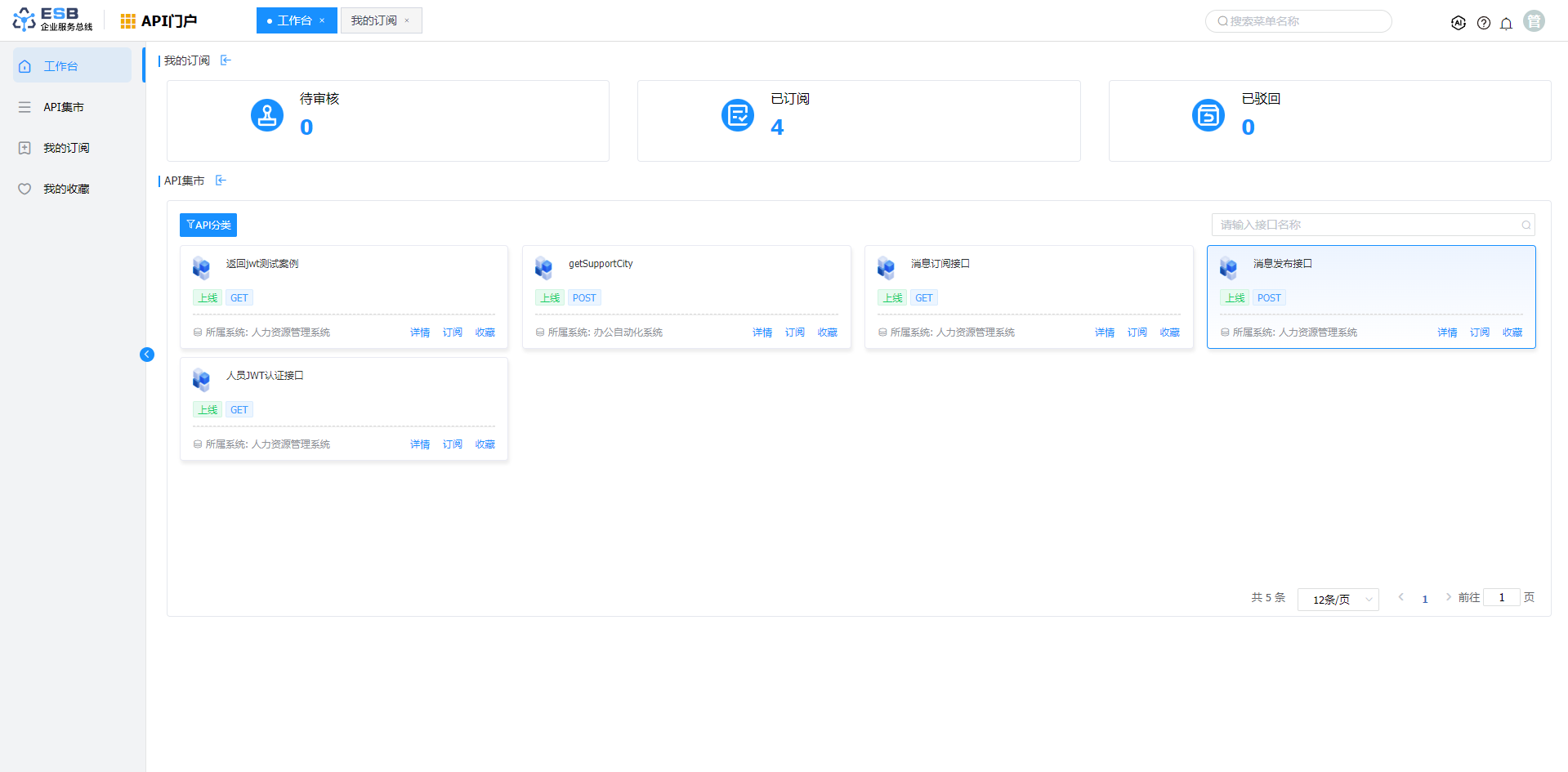
Task: Click the API门户 grid apps icon
Action: [128, 21]
